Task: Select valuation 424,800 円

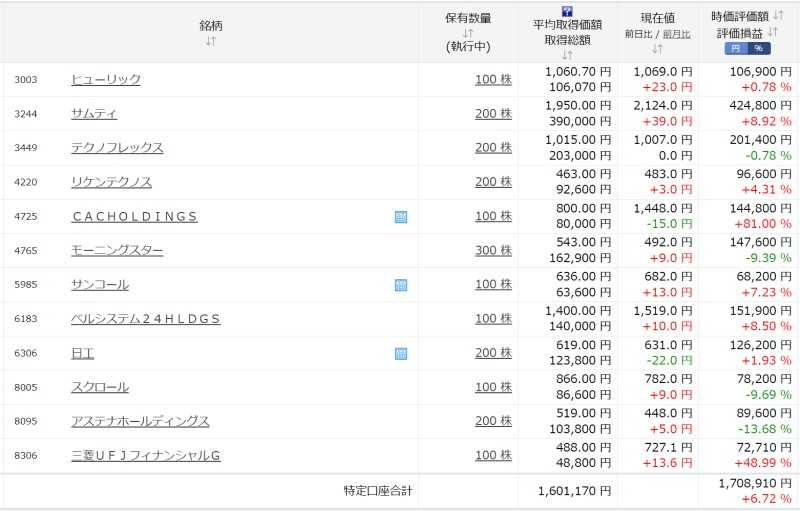Action: point(760,106)
